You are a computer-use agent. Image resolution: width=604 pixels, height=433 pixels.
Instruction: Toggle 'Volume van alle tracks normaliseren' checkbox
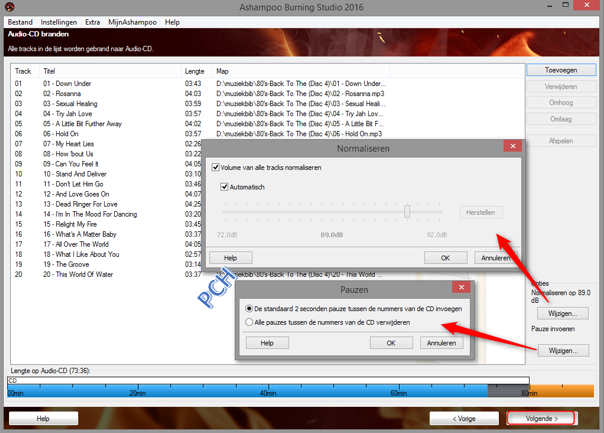pyautogui.click(x=216, y=167)
